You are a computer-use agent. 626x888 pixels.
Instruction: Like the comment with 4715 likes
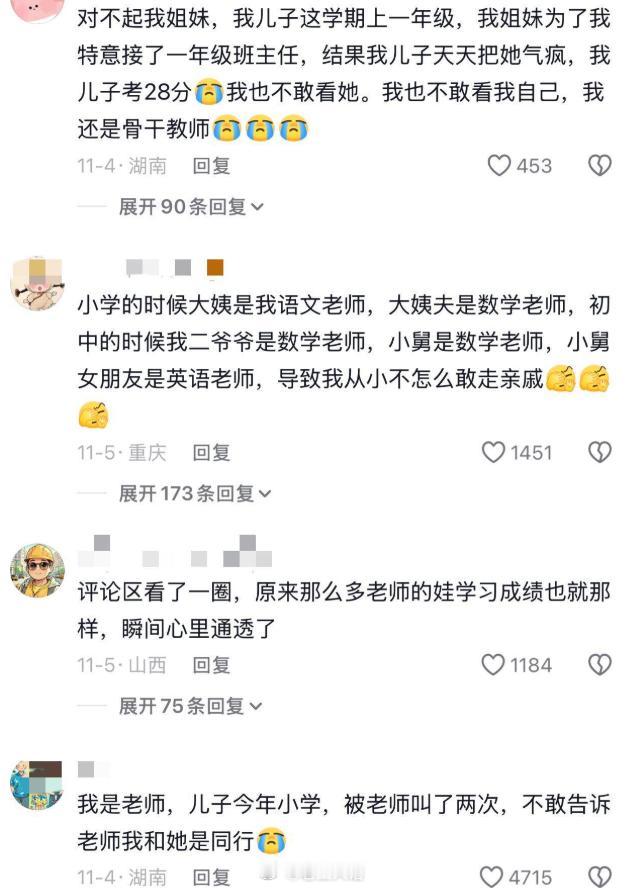click(x=491, y=877)
